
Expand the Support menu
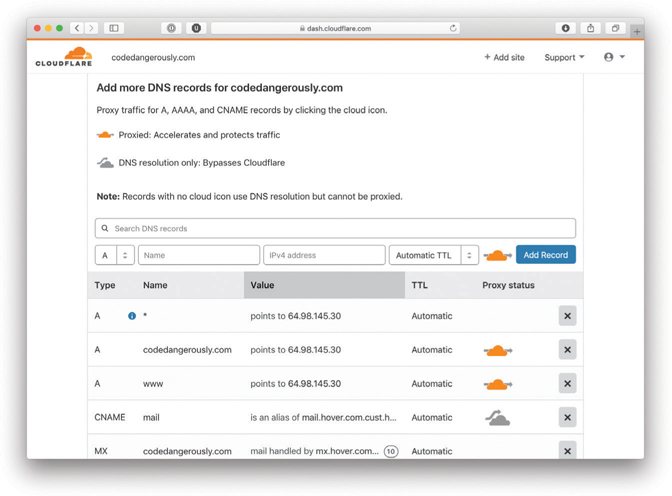coord(564,58)
